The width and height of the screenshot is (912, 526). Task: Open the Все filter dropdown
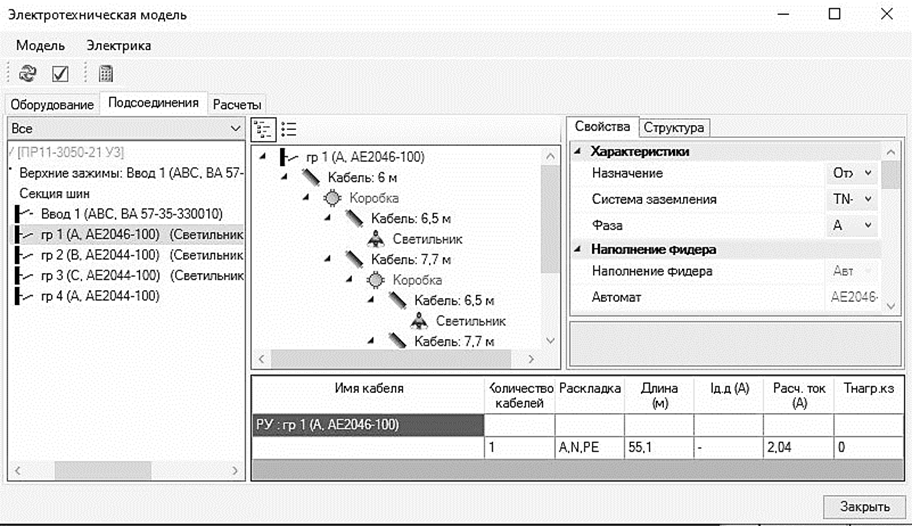click(235, 129)
